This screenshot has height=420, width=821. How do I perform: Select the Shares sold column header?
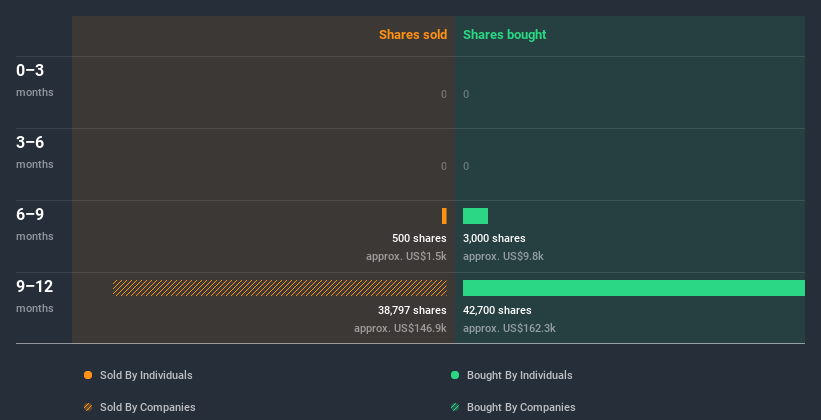point(412,35)
